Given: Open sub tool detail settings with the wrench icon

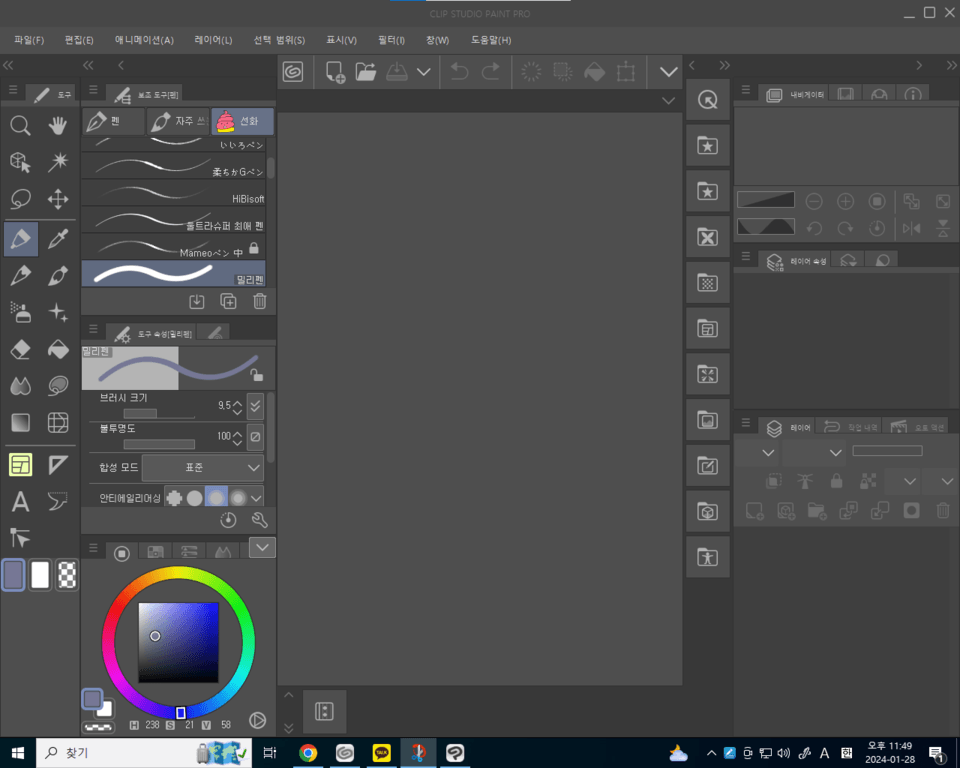Looking at the screenshot, I should [261, 519].
